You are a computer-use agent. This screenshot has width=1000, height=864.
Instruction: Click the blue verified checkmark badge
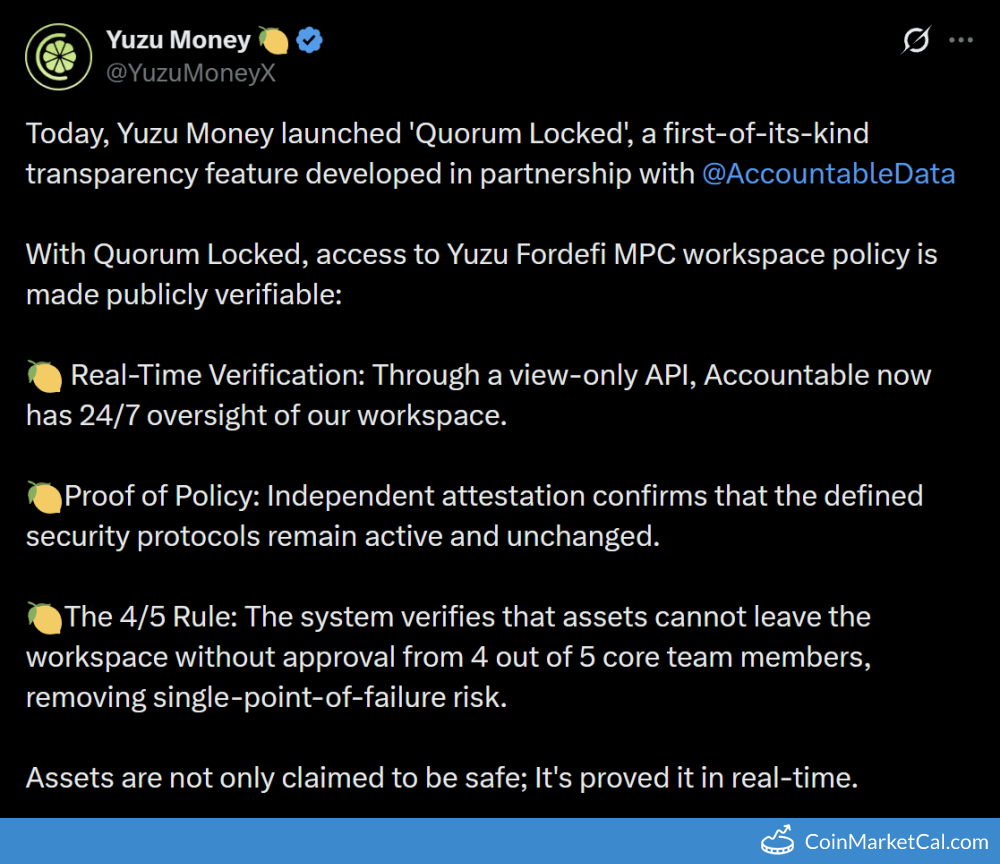310,41
